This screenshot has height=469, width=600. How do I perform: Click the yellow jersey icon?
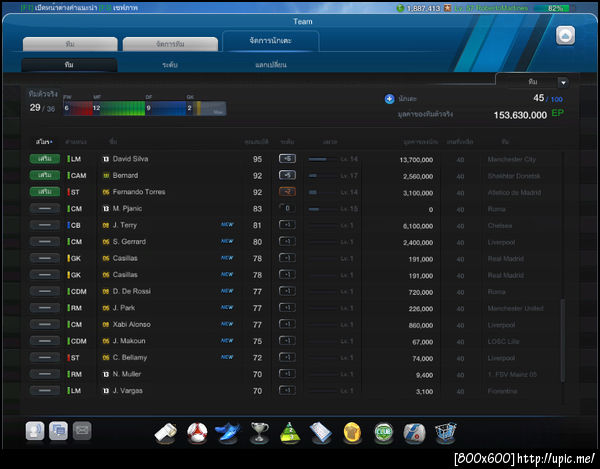click(352, 433)
